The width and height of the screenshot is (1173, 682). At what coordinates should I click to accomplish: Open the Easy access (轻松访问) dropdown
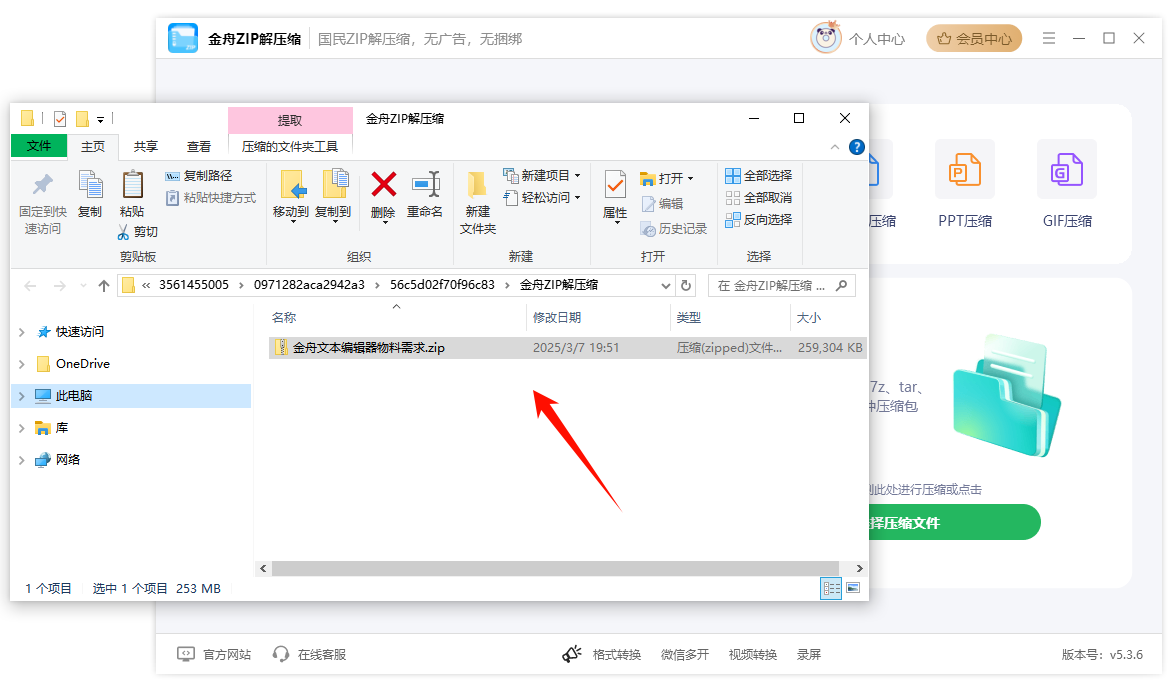pyautogui.click(x=542, y=198)
